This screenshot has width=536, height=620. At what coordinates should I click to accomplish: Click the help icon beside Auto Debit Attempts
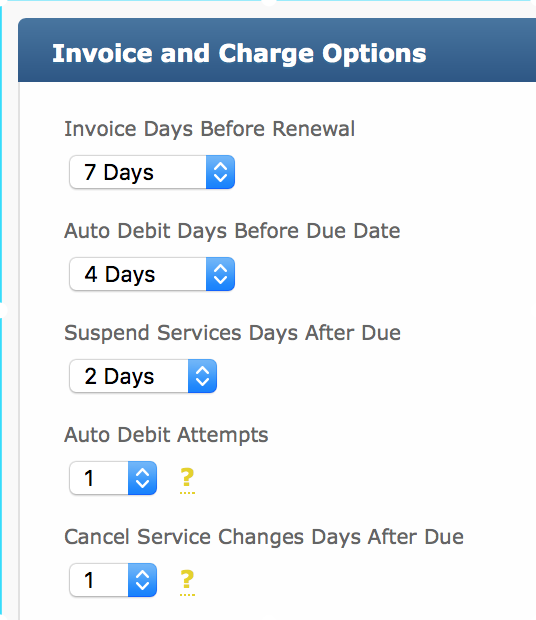pos(187,478)
